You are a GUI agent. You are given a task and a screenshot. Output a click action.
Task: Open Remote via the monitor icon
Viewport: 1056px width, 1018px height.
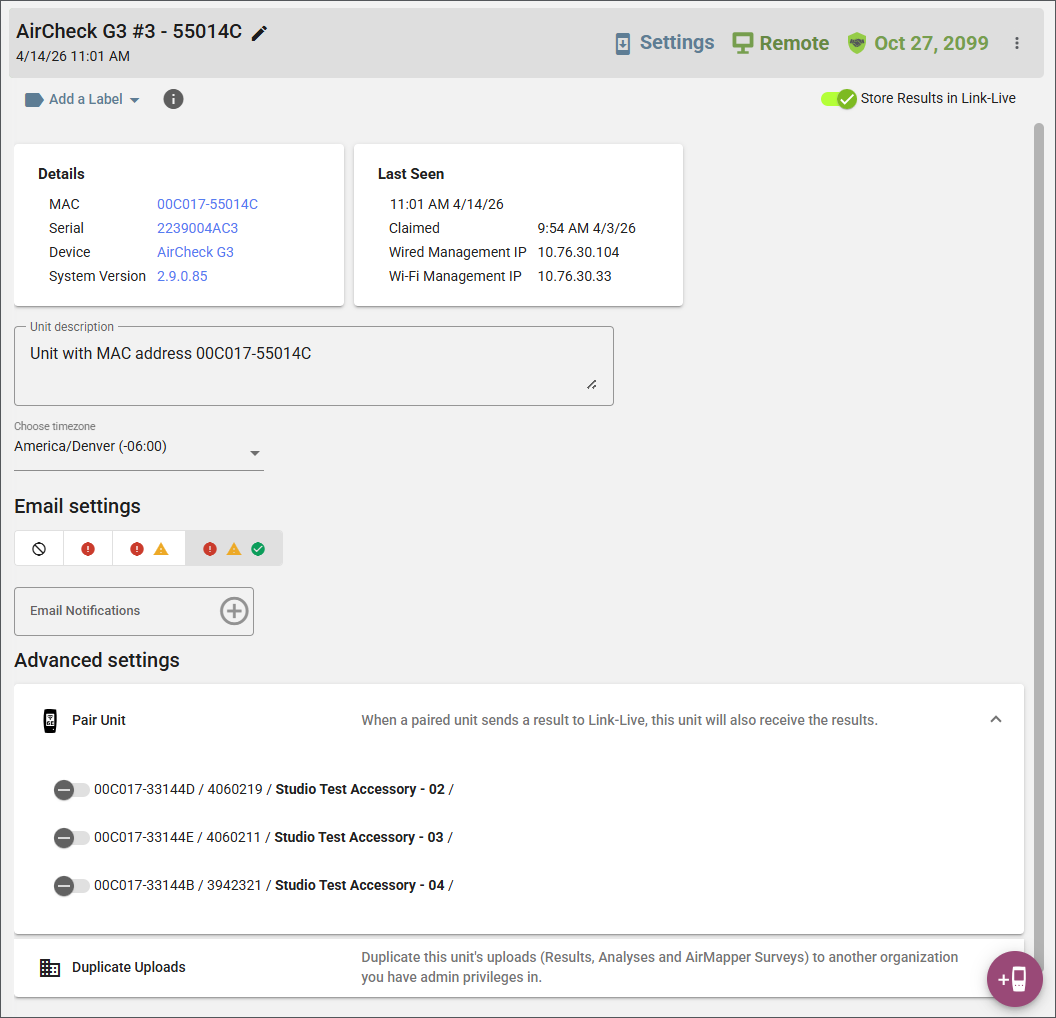pyautogui.click(x=742, y=43)
